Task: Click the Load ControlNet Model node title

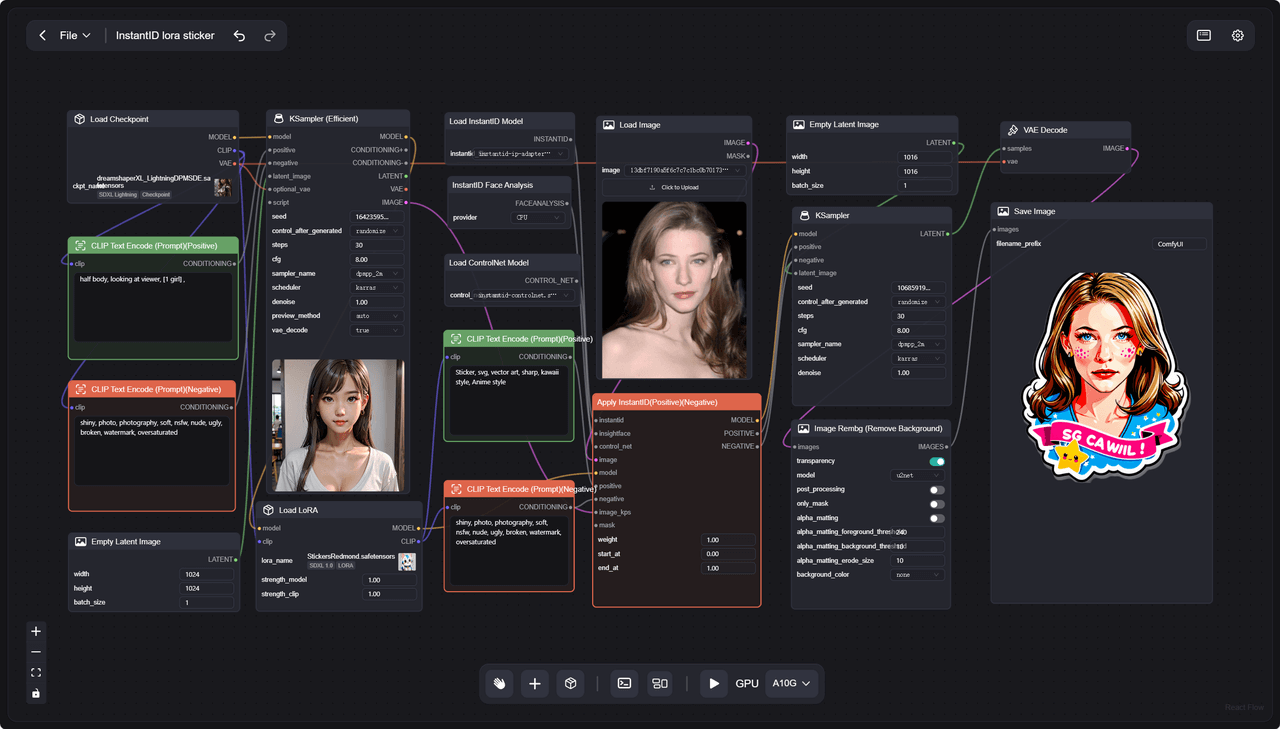Action: 489,263
